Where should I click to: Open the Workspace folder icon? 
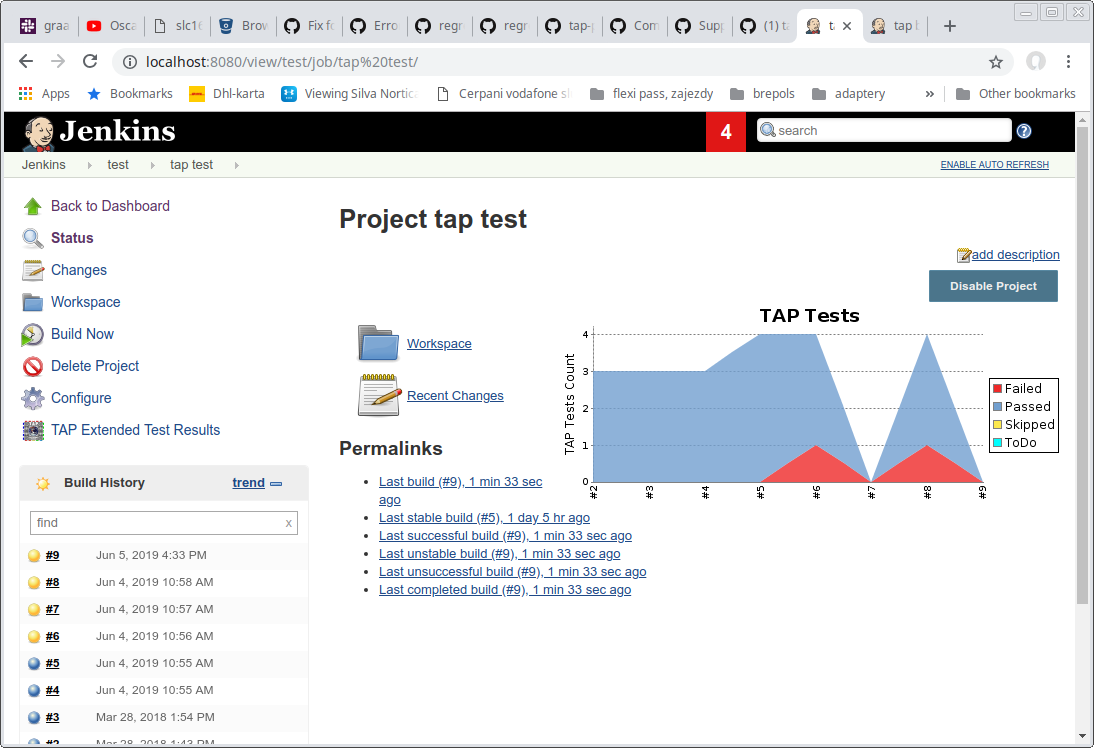(x=378, y=343)
